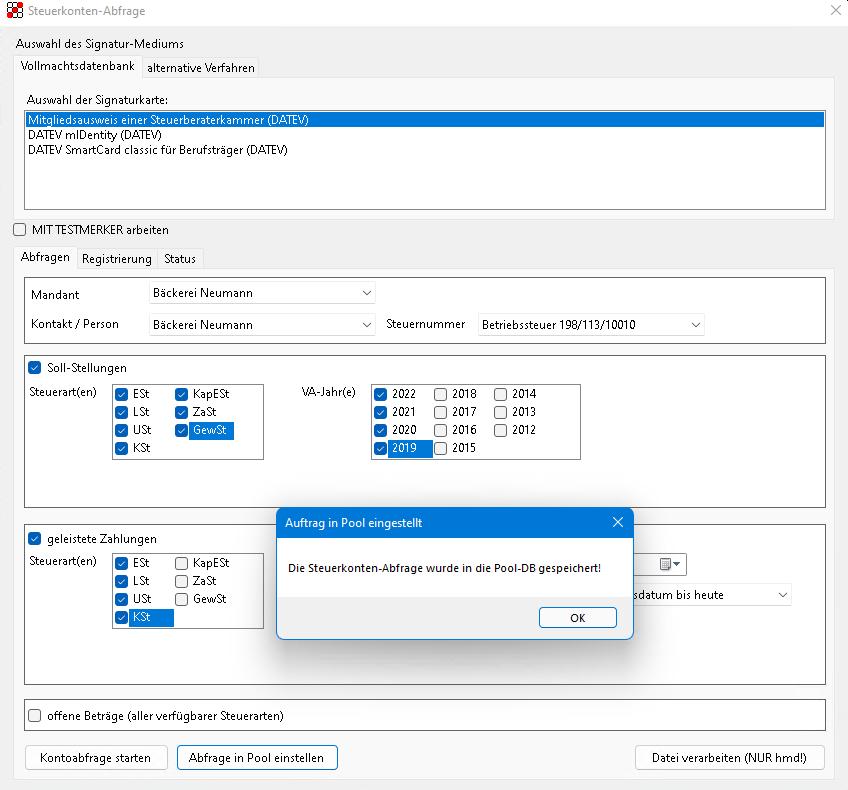Close the Auftrag in Pool dialog
The width and height of the screenshot is (848, 790).
click(x=617, y=523)
